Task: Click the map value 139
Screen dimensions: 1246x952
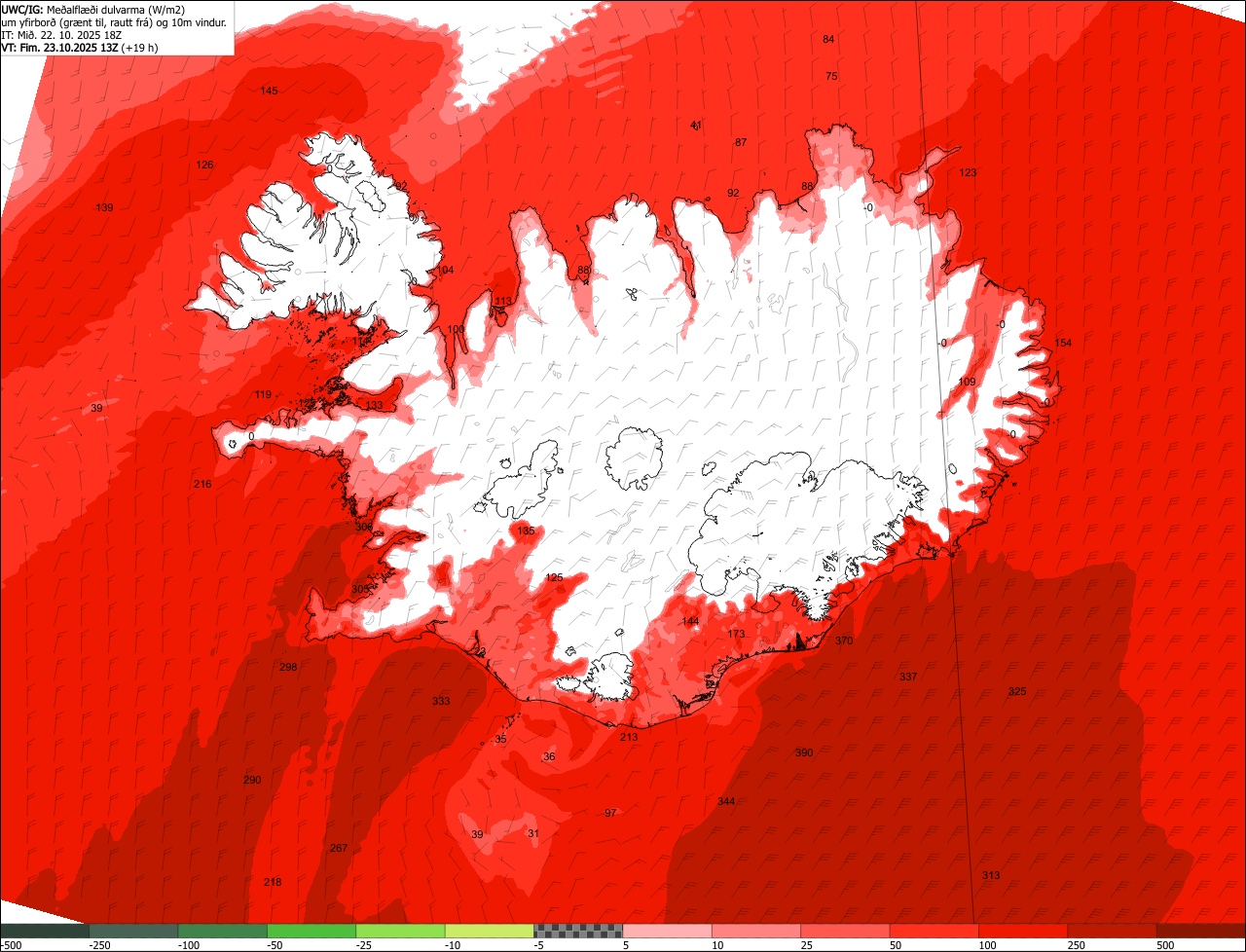Action: (x=104, y=207)
